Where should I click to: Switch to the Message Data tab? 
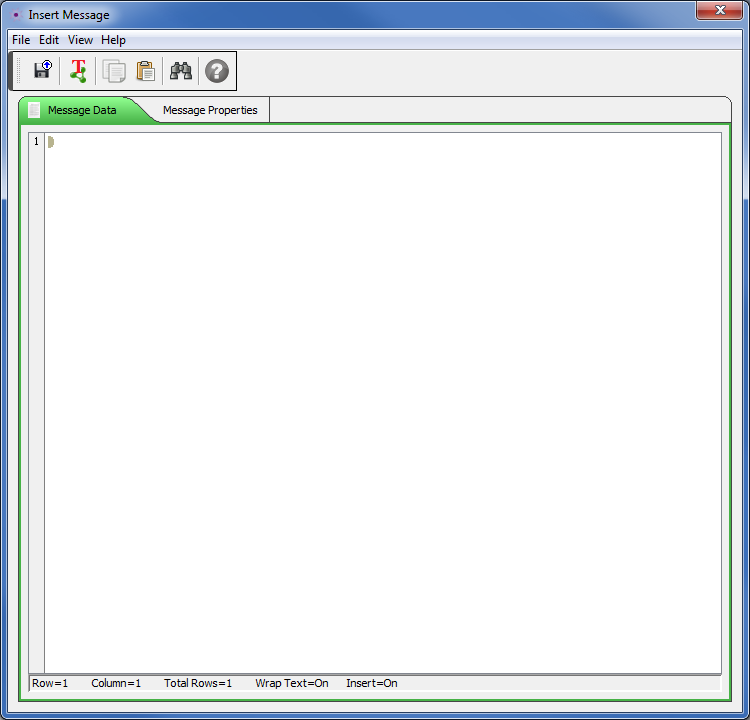click(82, 110)
